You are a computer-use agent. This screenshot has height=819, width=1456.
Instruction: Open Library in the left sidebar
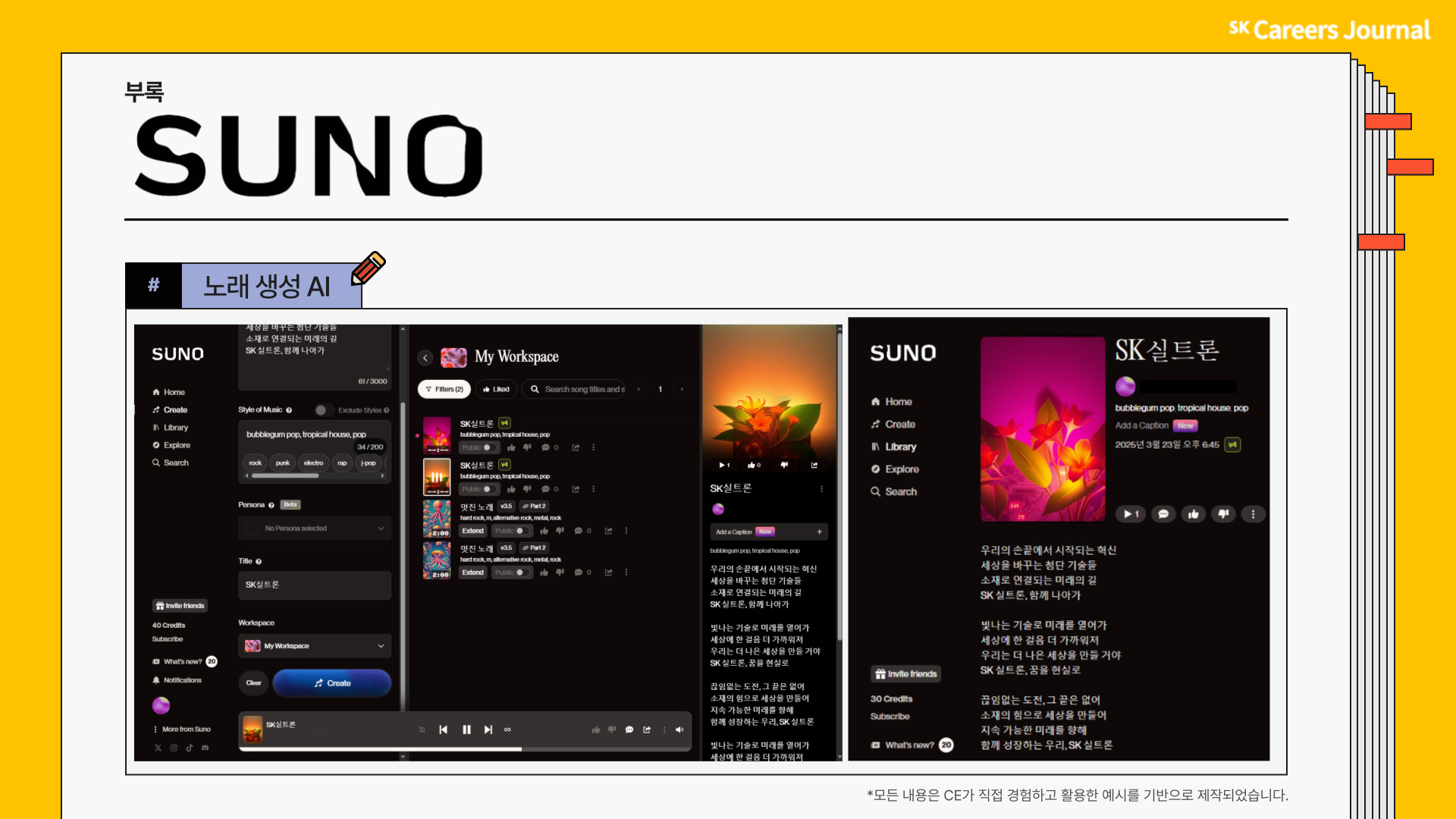click(175, 428)
